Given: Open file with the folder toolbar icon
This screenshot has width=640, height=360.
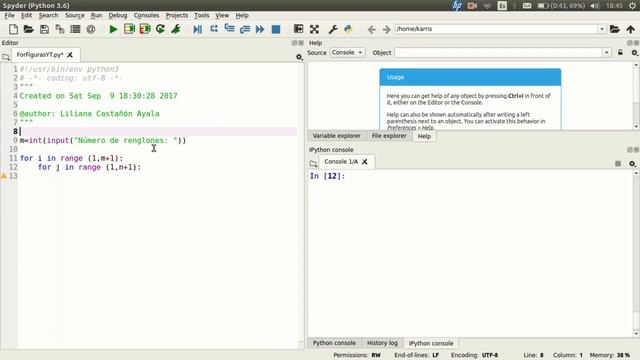Looking at the screenshot, I should coord(29,29).
